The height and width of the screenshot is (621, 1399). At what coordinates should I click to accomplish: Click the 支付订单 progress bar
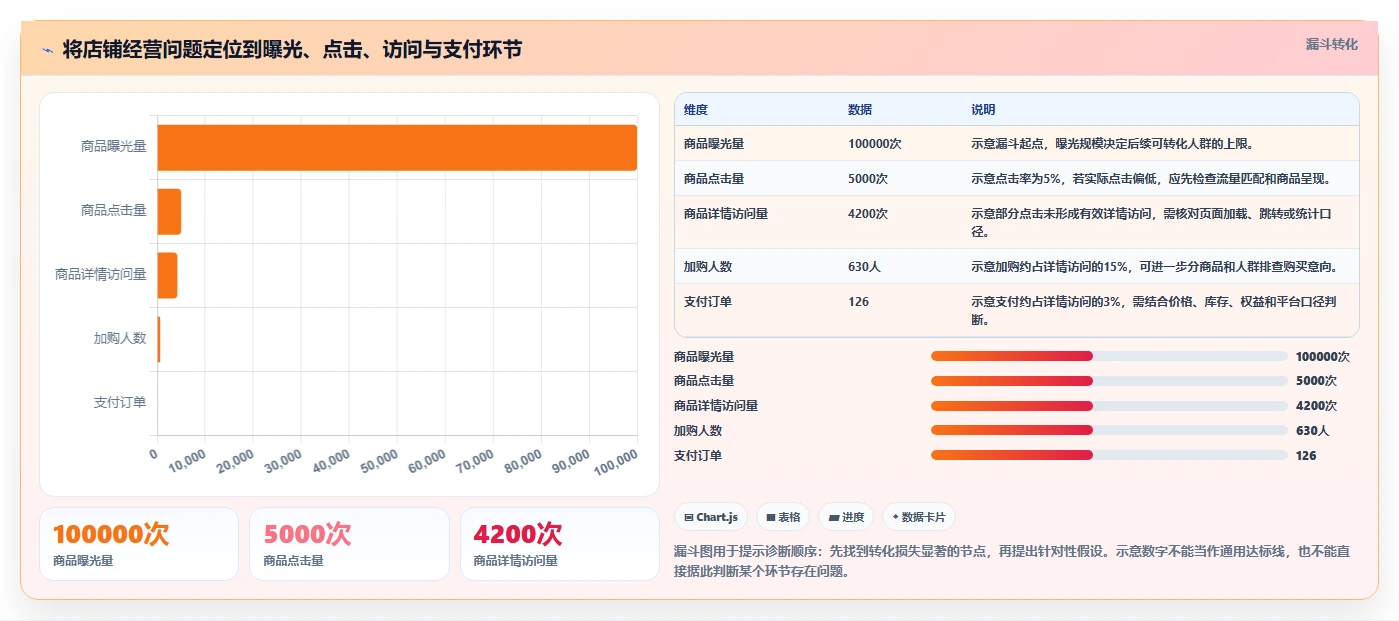point(1109,455)
